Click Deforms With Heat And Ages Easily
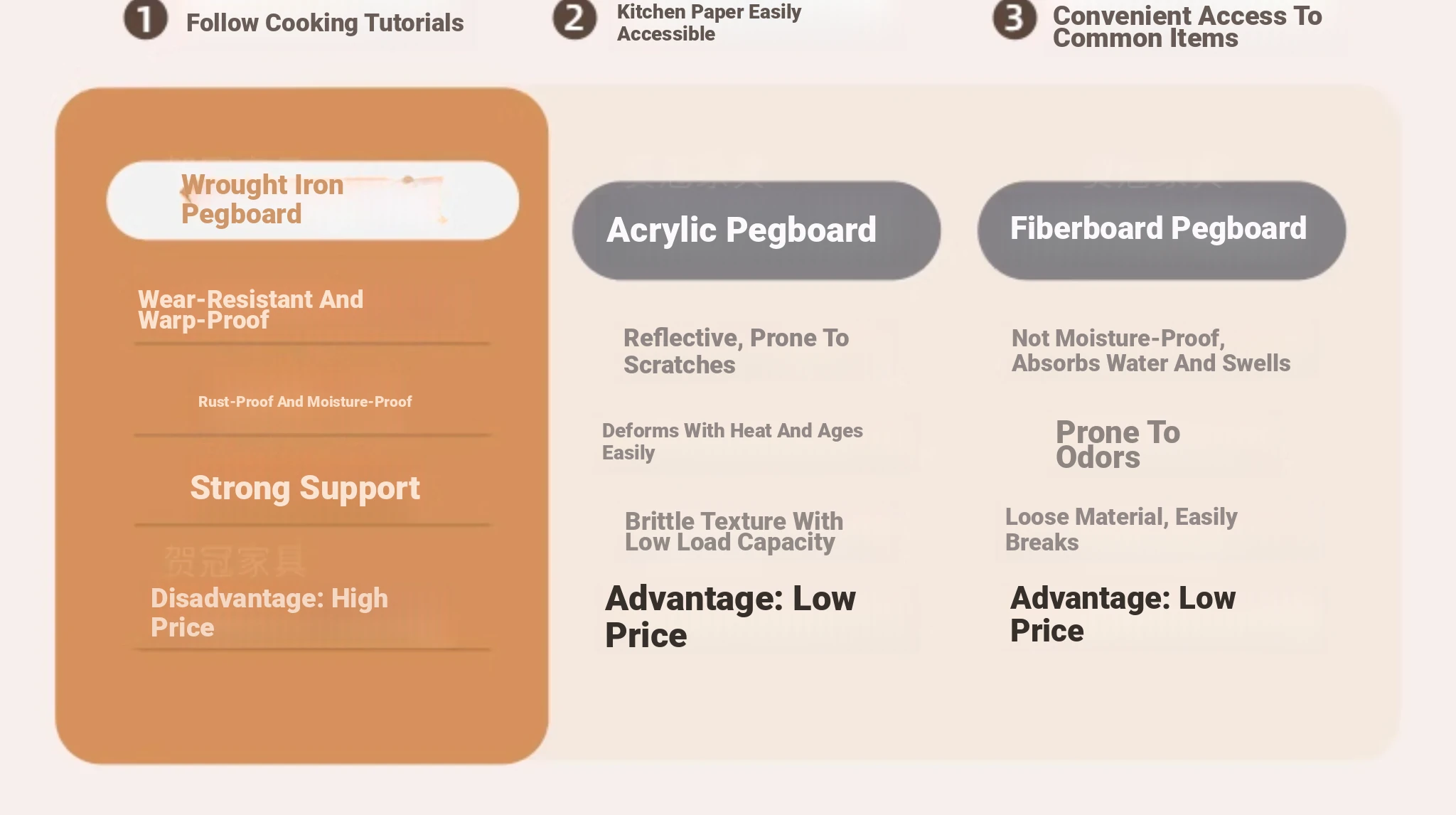This screenshot has width=1456, height=815. tap(732, 442)
